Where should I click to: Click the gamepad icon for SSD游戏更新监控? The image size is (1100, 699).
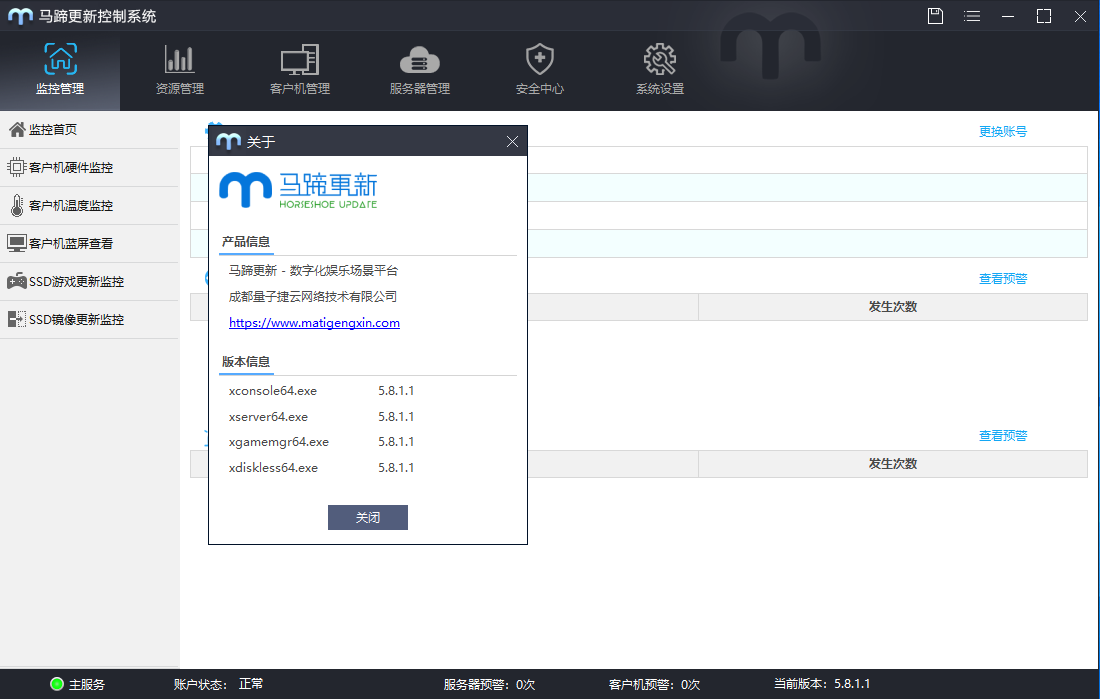[17, 281]
